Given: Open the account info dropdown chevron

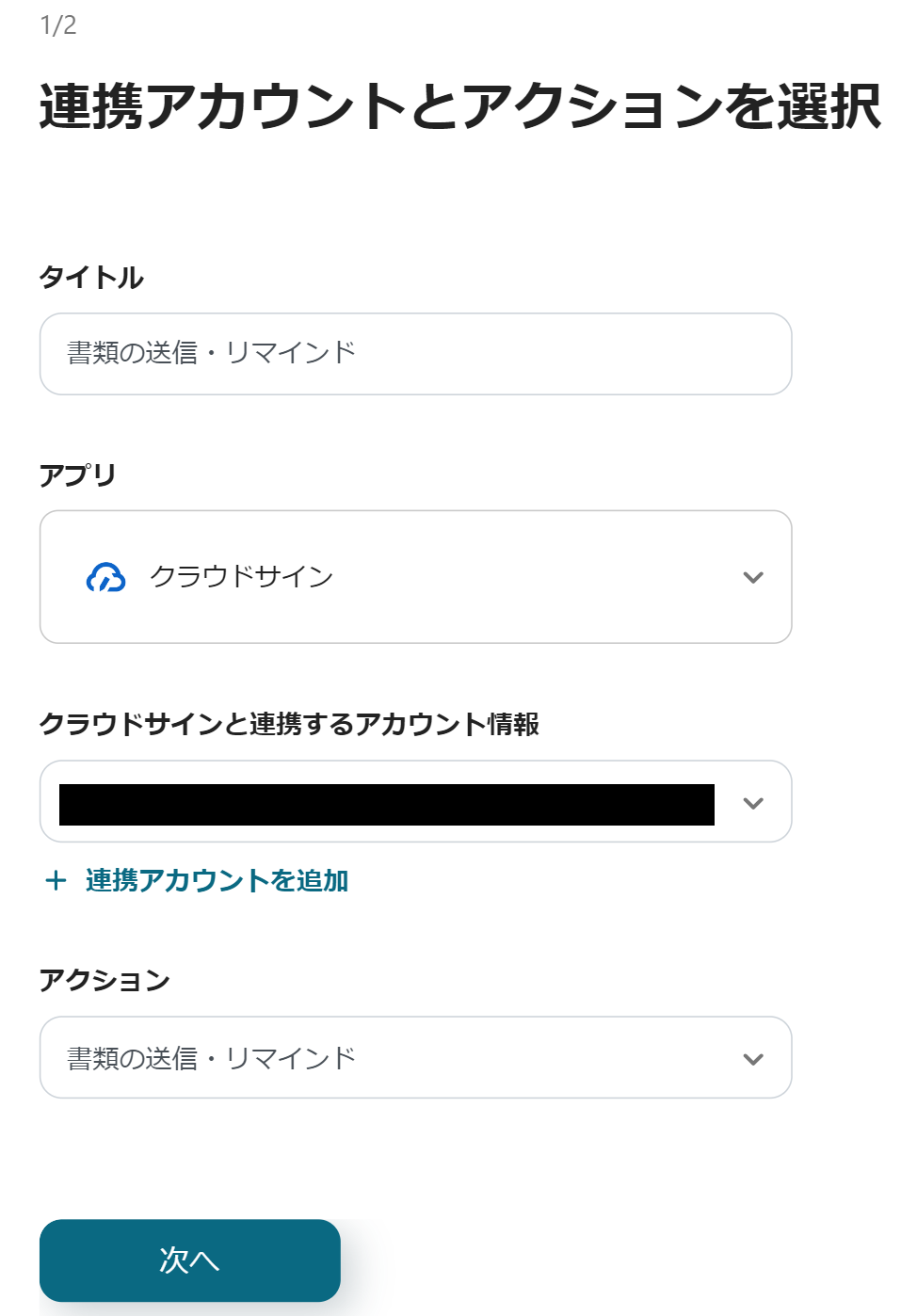Looking at the screenshot, I should 752,803.
